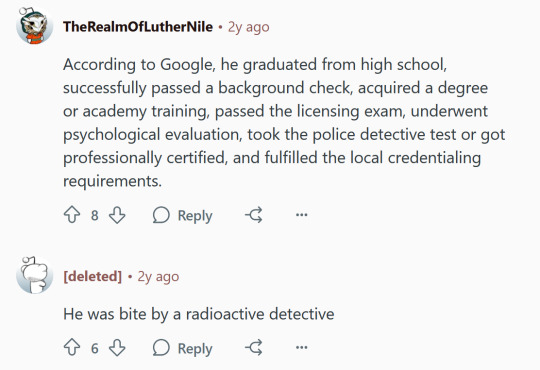Click the [deleted] username label

(92, 276)
